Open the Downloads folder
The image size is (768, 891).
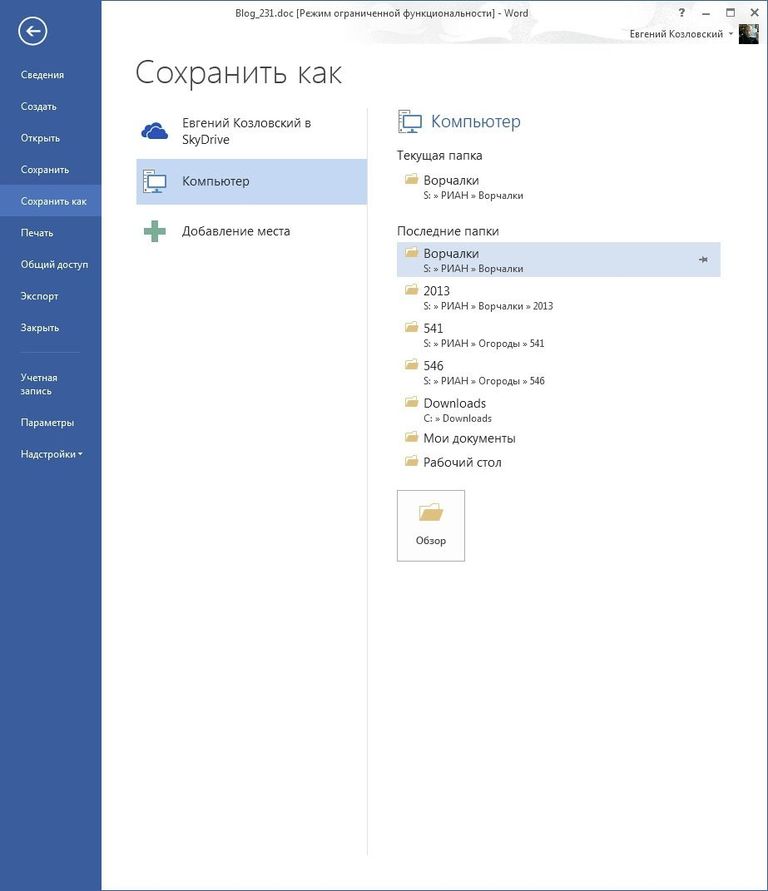tap(558, 410)
